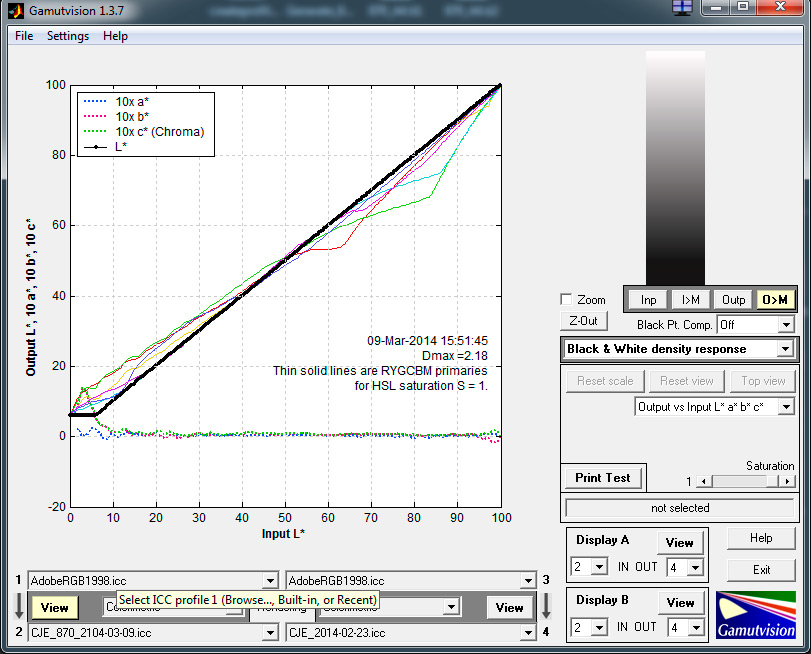The height and width of the screenshot is (654, 811).
Task: Open the Output vs Input L* a* b* c* dropdown
Action: 785,407
